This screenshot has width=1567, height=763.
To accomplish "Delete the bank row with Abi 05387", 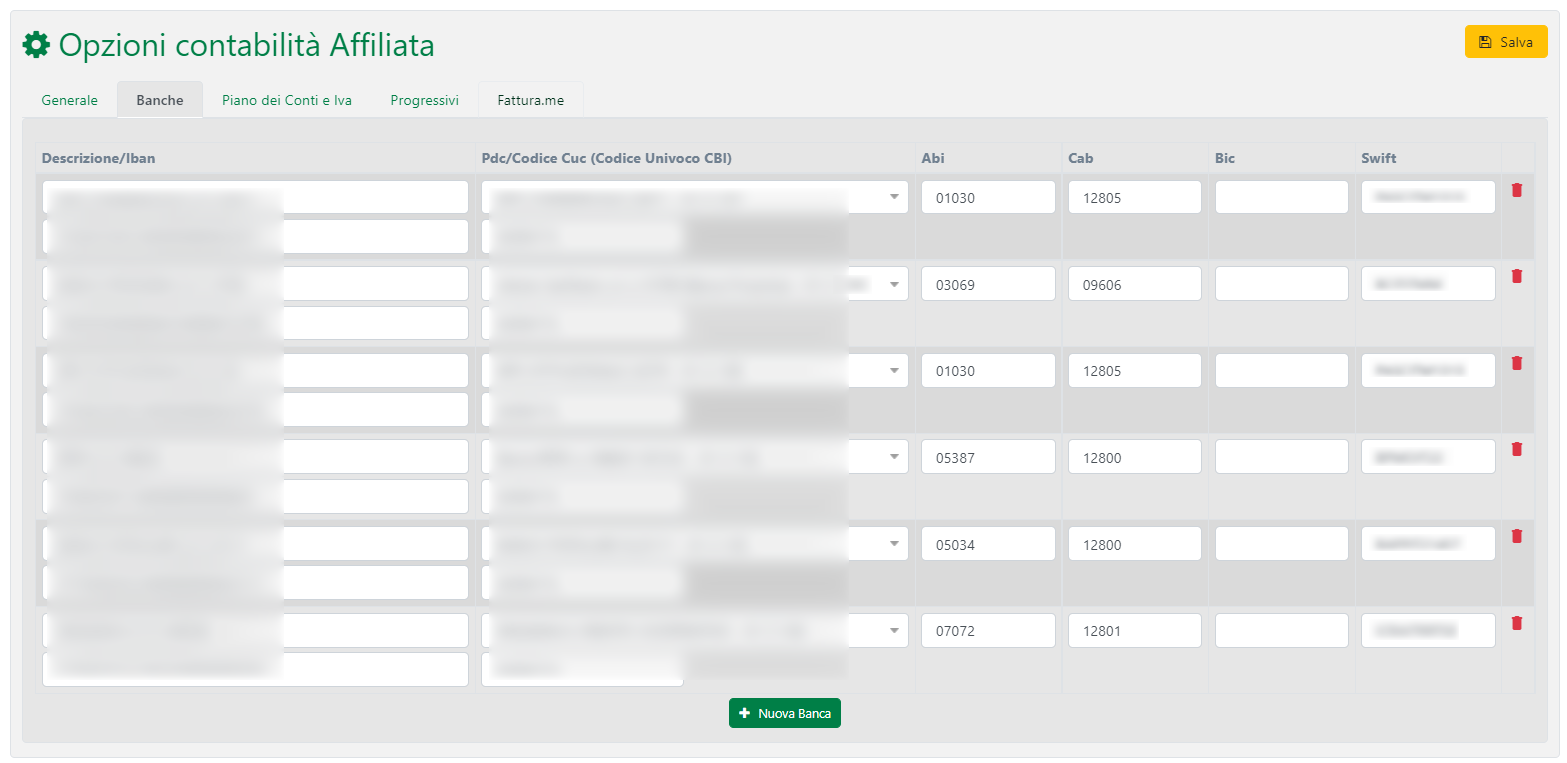I will 1516,450.
